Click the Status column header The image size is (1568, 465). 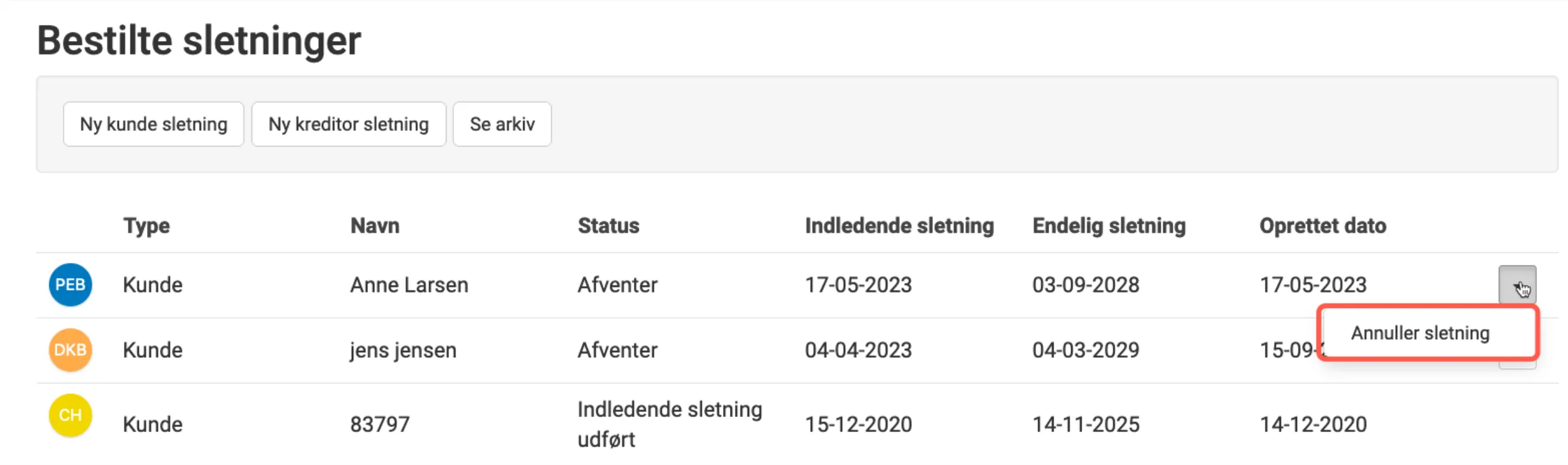pyautogui.click(x=608, y=226)
